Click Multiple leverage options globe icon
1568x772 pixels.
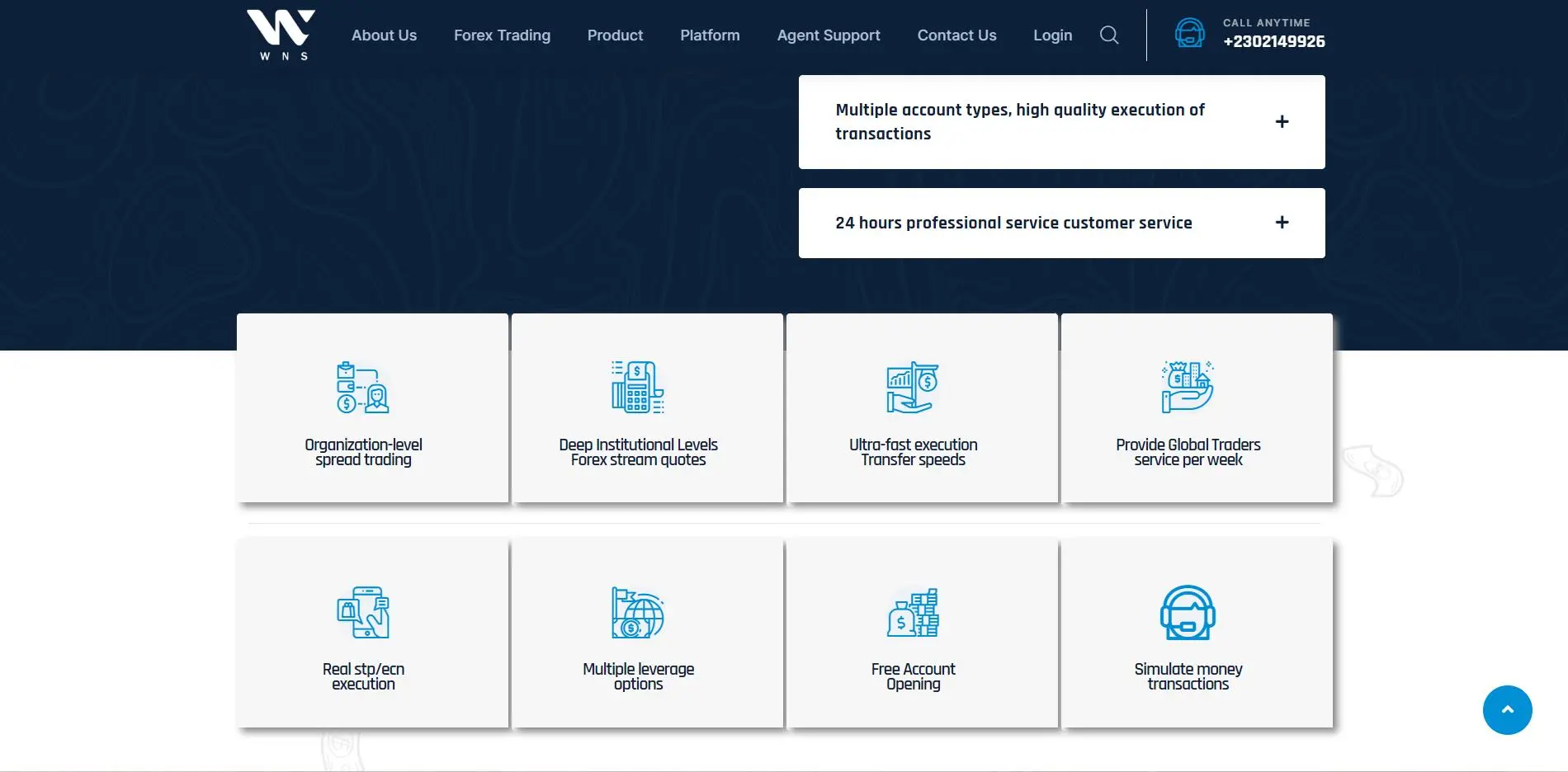pos(638,612)
